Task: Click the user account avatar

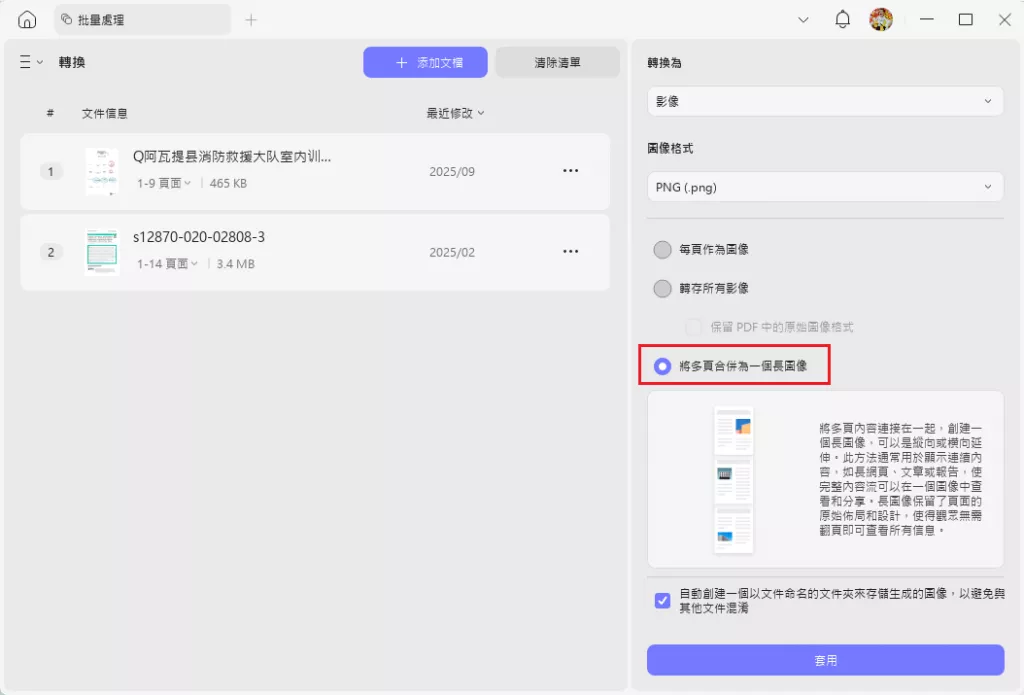Action: tap(880, 19)
